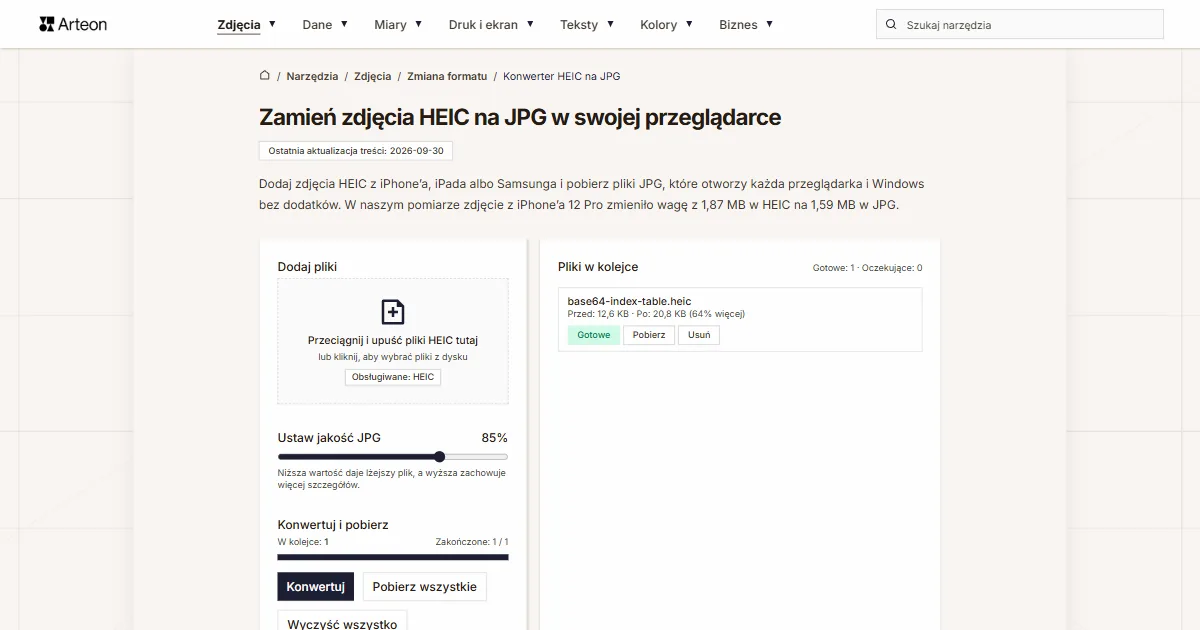Open the Zdjęcia menu
The width and height of the screenshot is (1200, 630).
[x=239, y=25]
